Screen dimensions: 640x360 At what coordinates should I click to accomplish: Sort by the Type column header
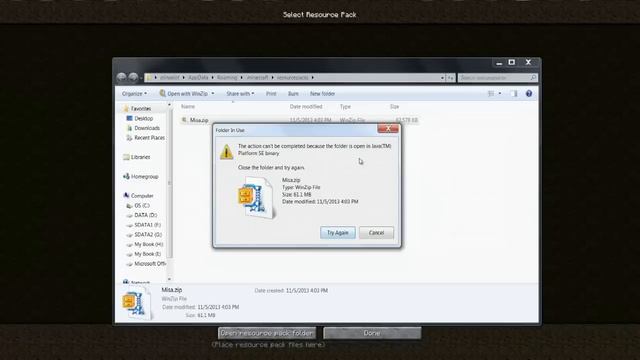coord(345,107)
